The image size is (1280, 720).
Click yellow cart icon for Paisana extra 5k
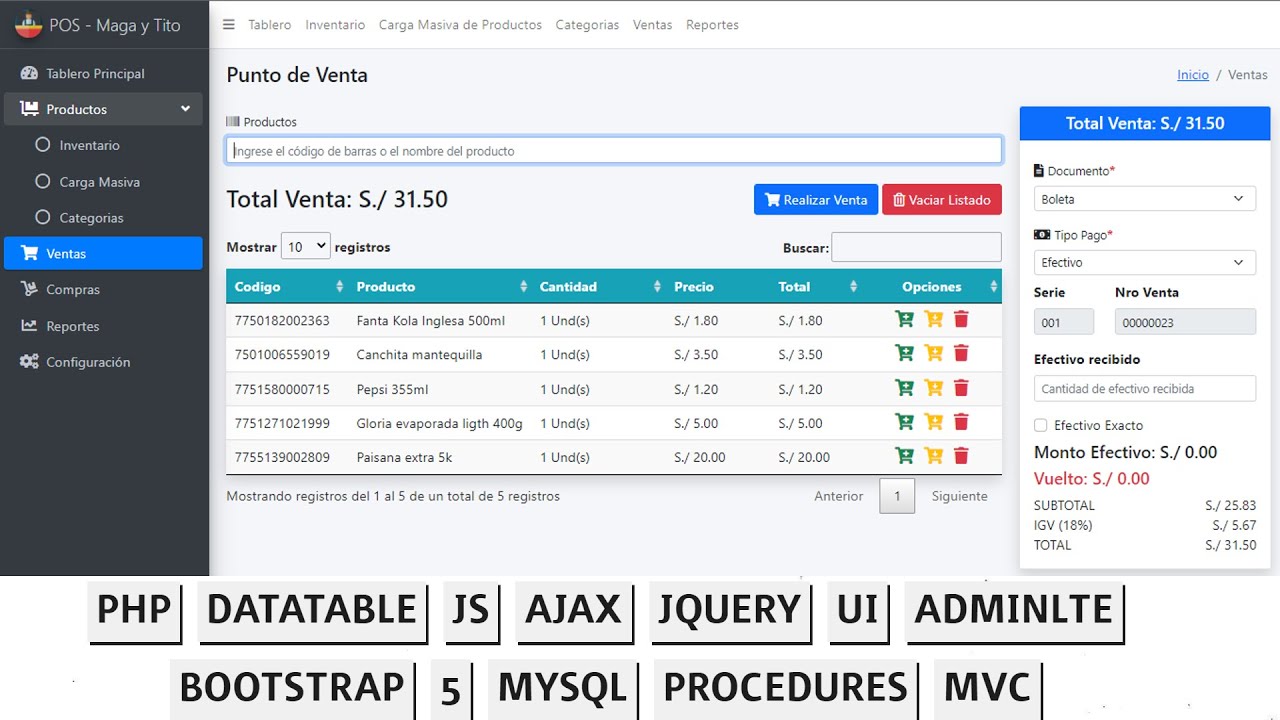(934, 456)
